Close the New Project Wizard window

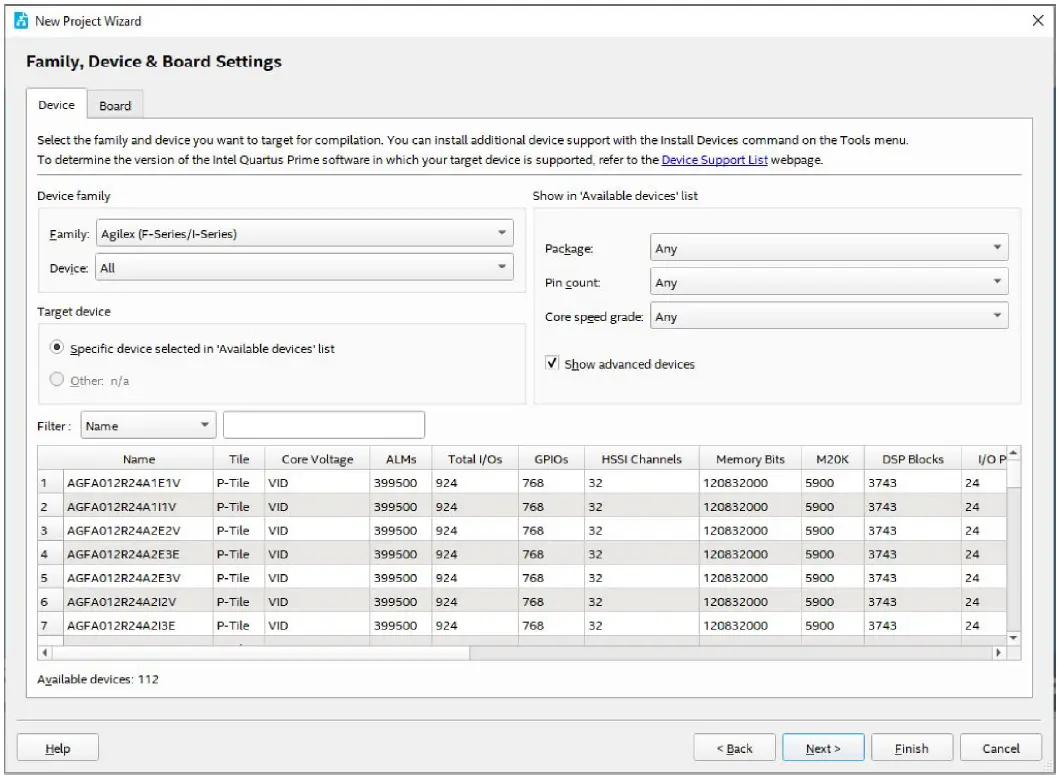[1037, 21]
